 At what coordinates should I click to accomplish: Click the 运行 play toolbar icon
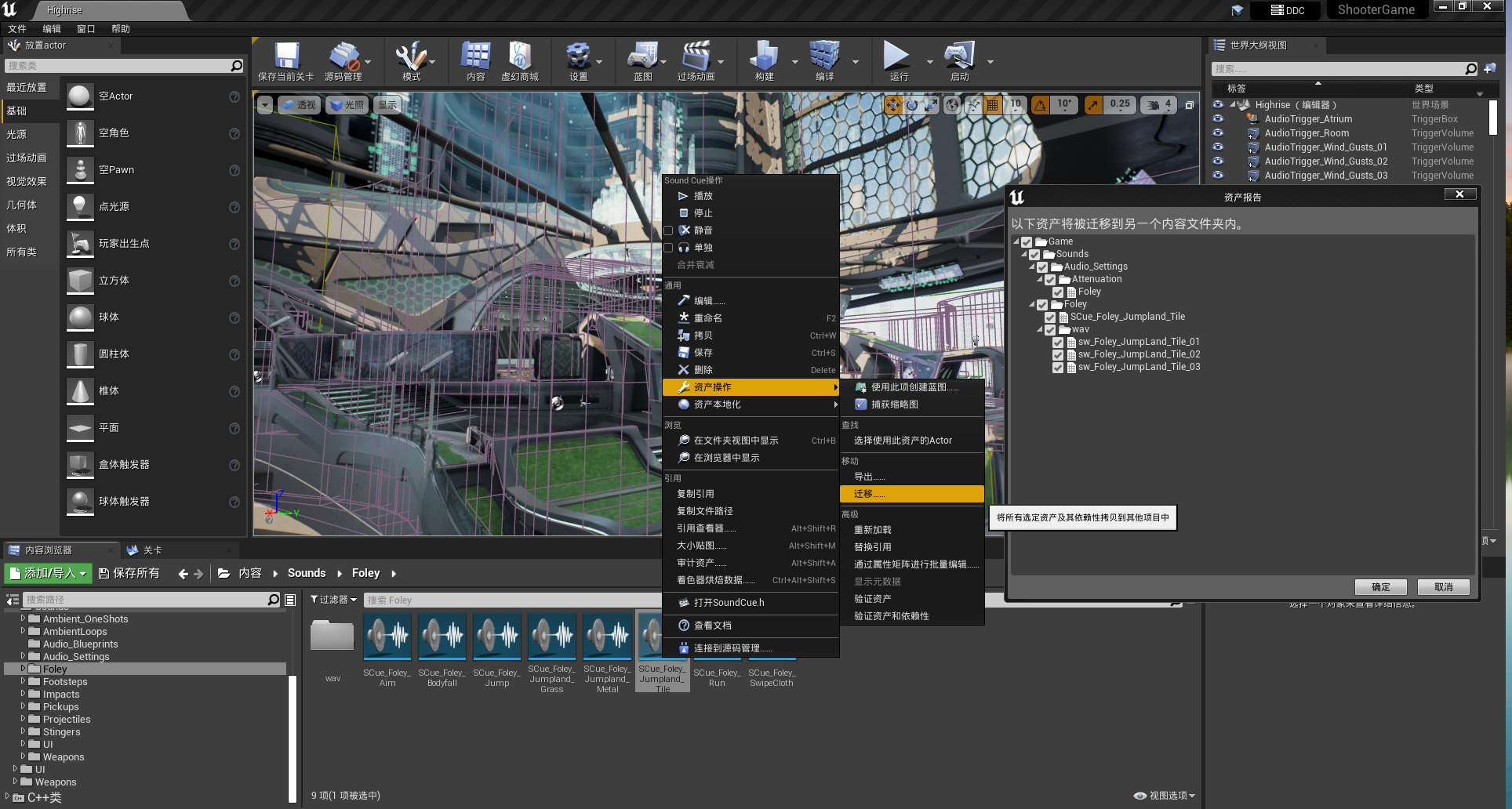point(896,57)
